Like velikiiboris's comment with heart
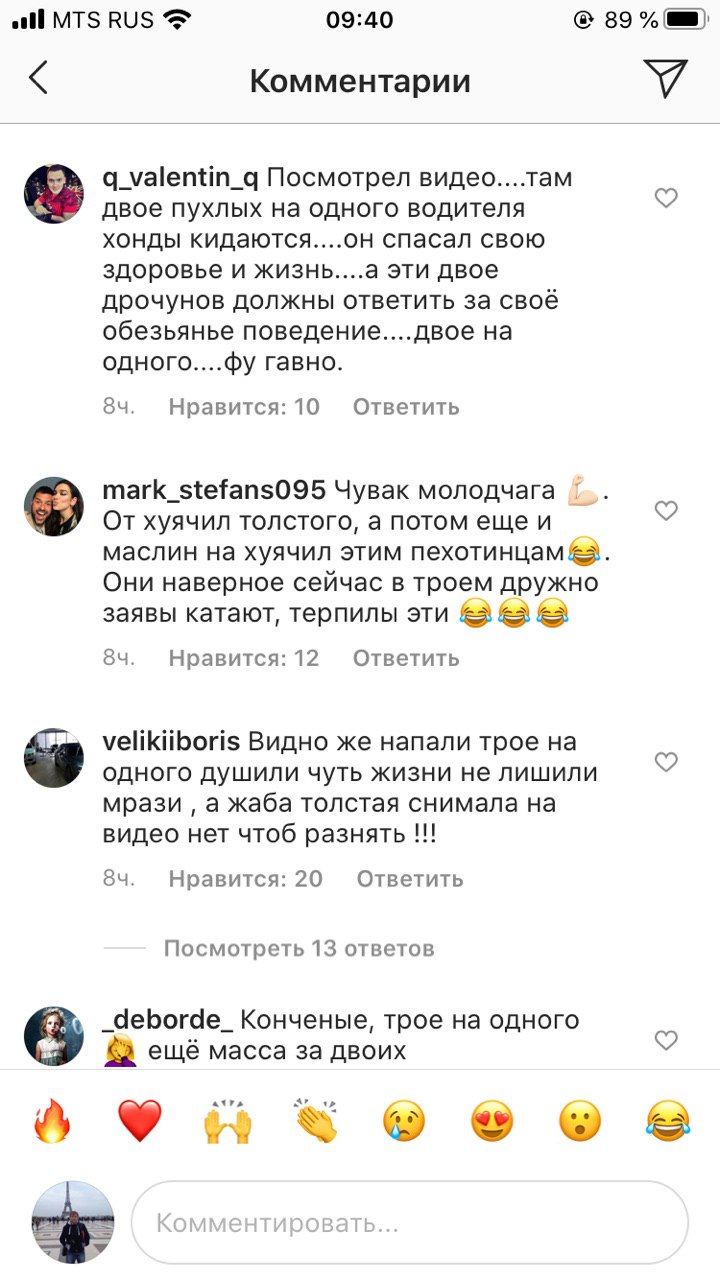 666,762
